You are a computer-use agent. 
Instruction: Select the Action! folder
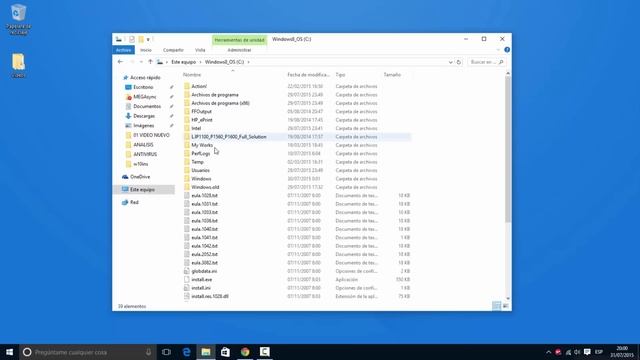pyautogui.click(x=199, y=86)
